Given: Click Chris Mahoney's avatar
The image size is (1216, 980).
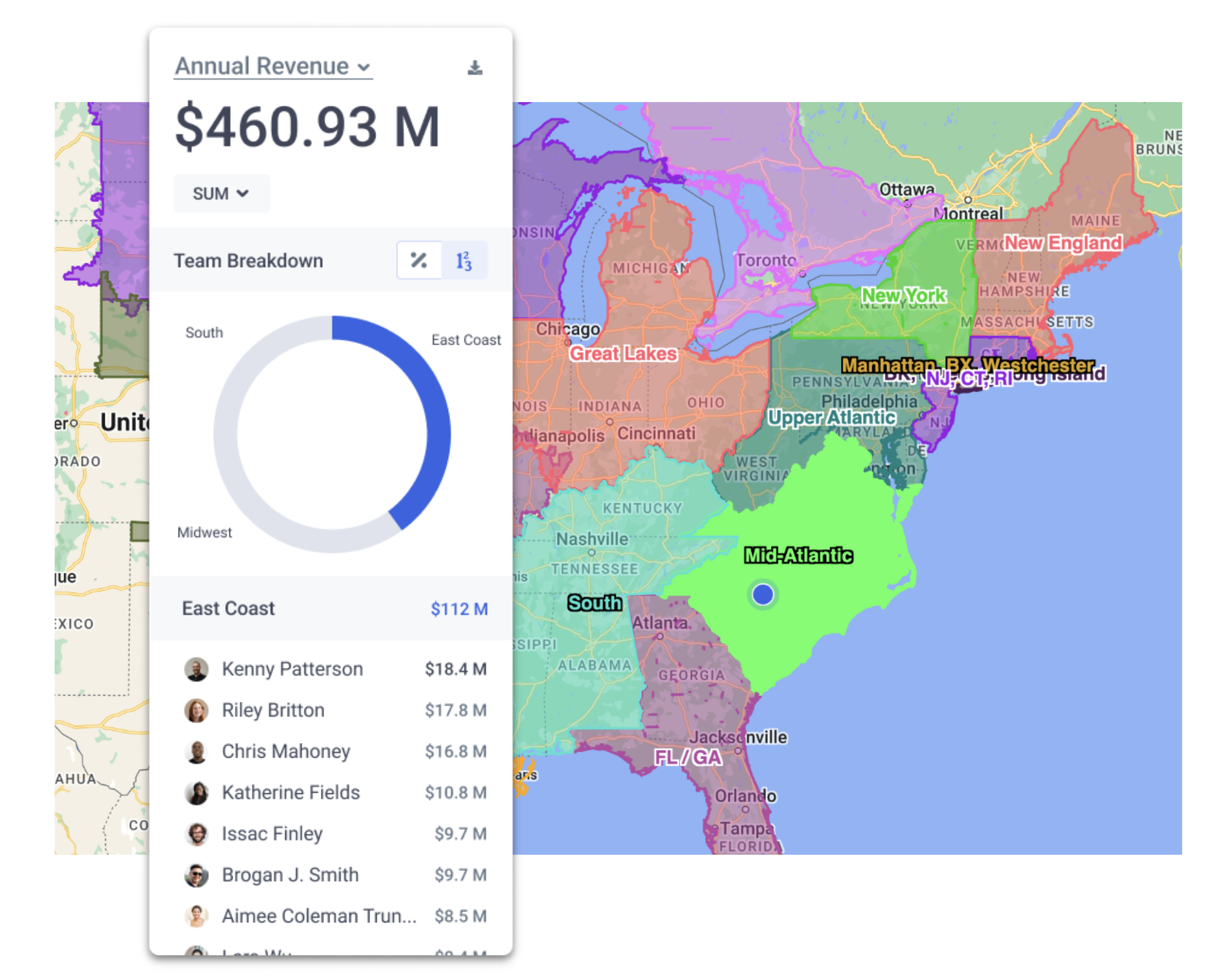Looking at the screenshot, I should [x=196, y=751].
